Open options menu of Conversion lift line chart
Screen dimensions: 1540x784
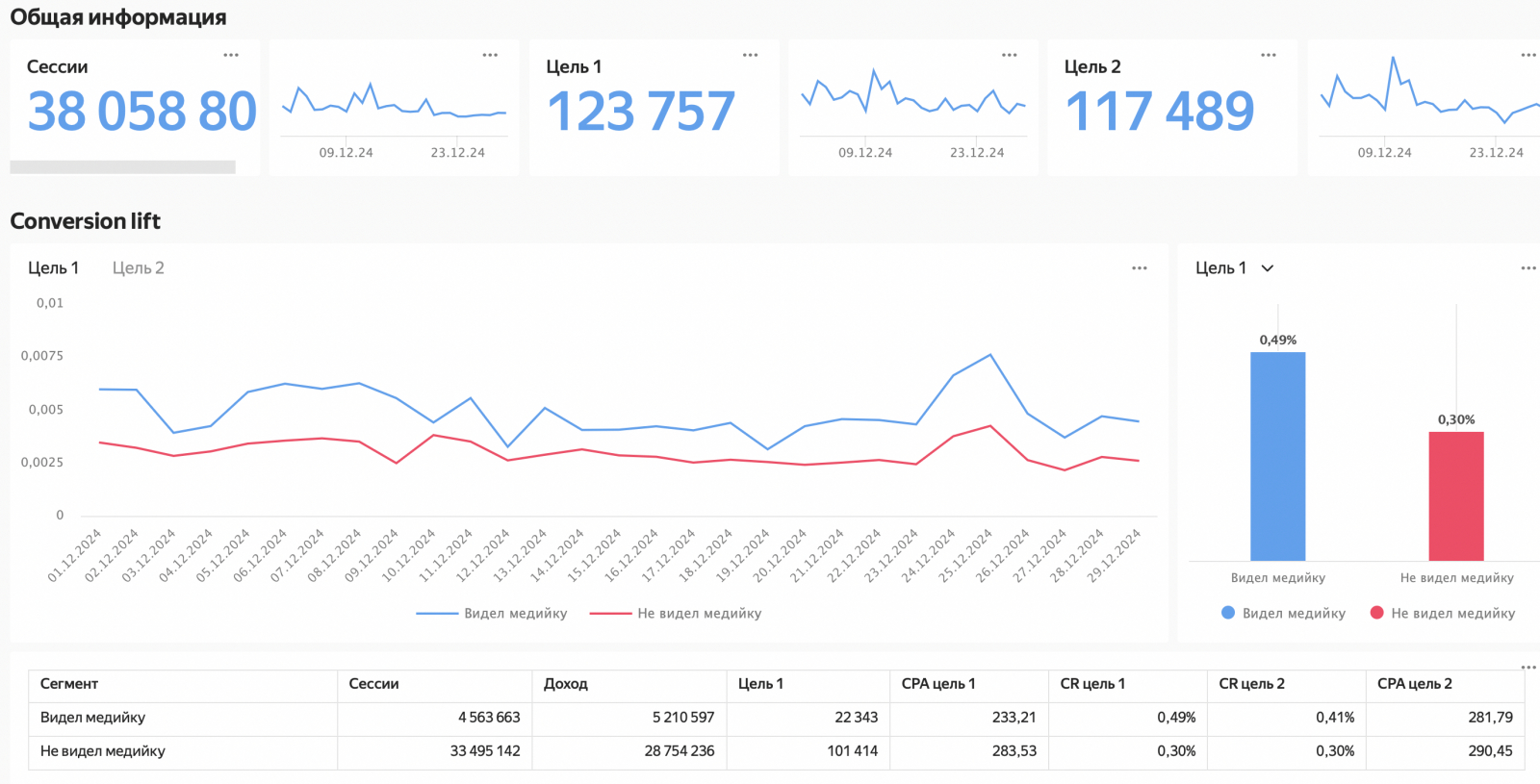point(1140,268)
